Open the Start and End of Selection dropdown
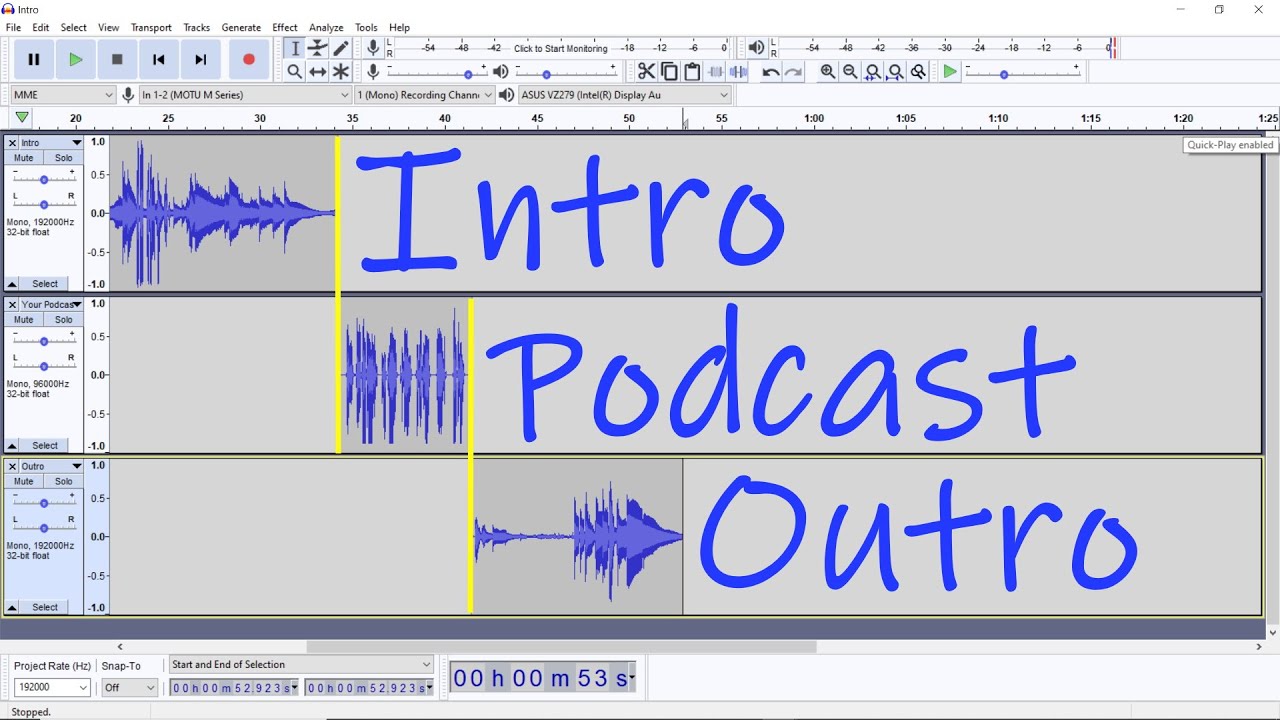1280x720 pixels. [301, 664]
